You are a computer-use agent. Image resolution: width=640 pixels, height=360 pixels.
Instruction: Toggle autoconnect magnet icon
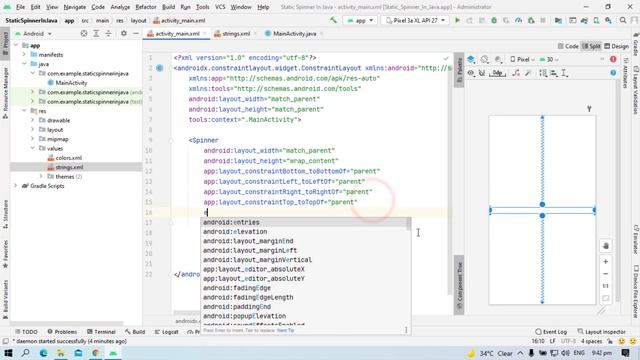tap(482, 73)
